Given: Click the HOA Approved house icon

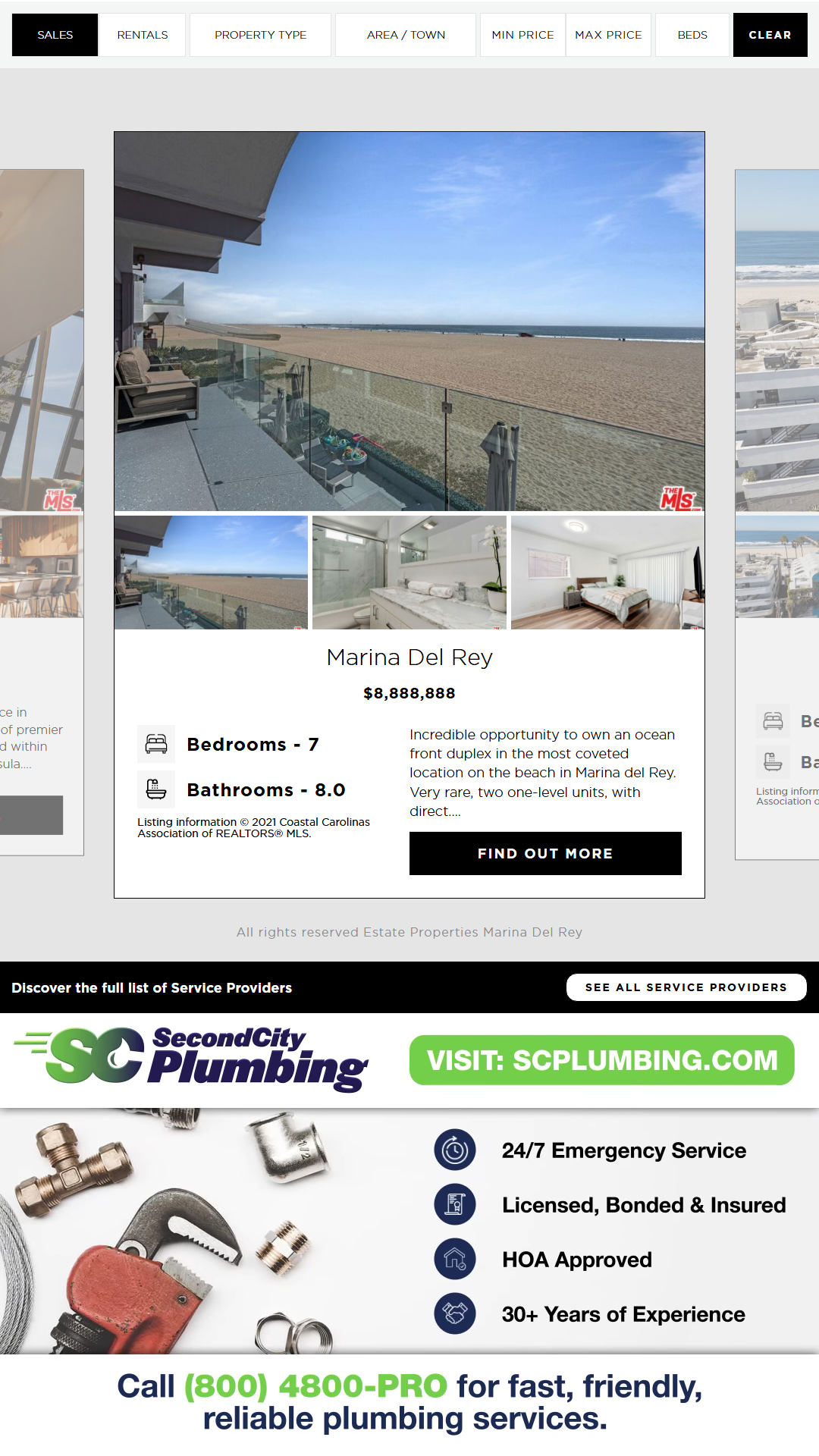Looking at the screenshot, I should pyautogui.click(x=455, y=1260).
